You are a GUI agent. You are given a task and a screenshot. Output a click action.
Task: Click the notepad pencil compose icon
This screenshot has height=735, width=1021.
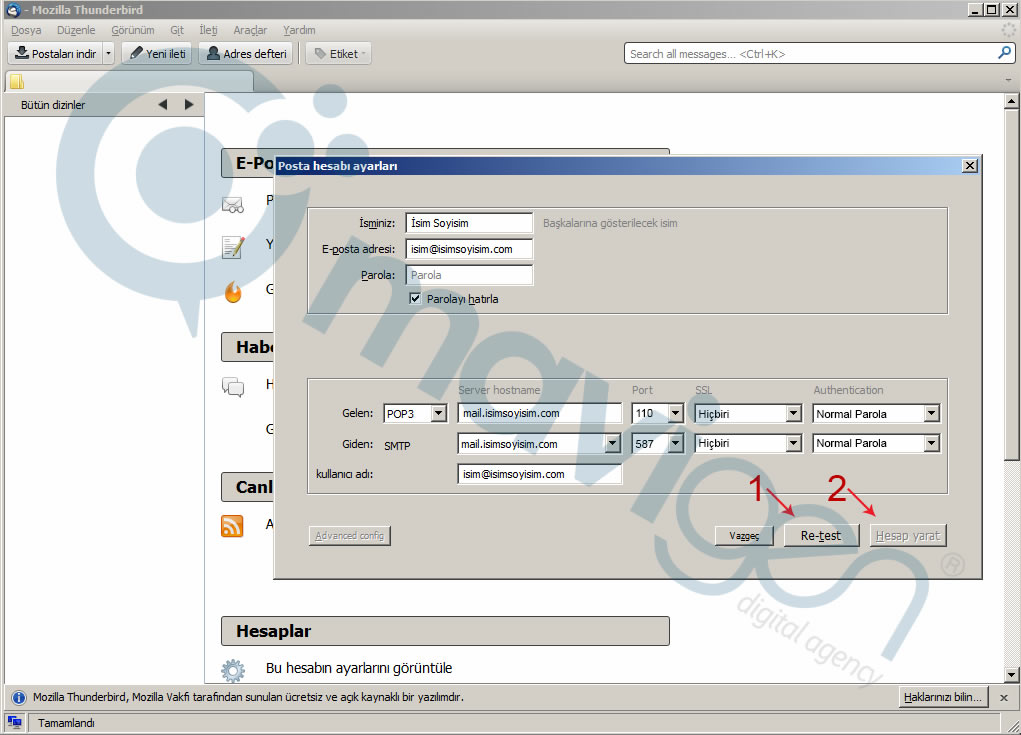[x=233, y=247]
